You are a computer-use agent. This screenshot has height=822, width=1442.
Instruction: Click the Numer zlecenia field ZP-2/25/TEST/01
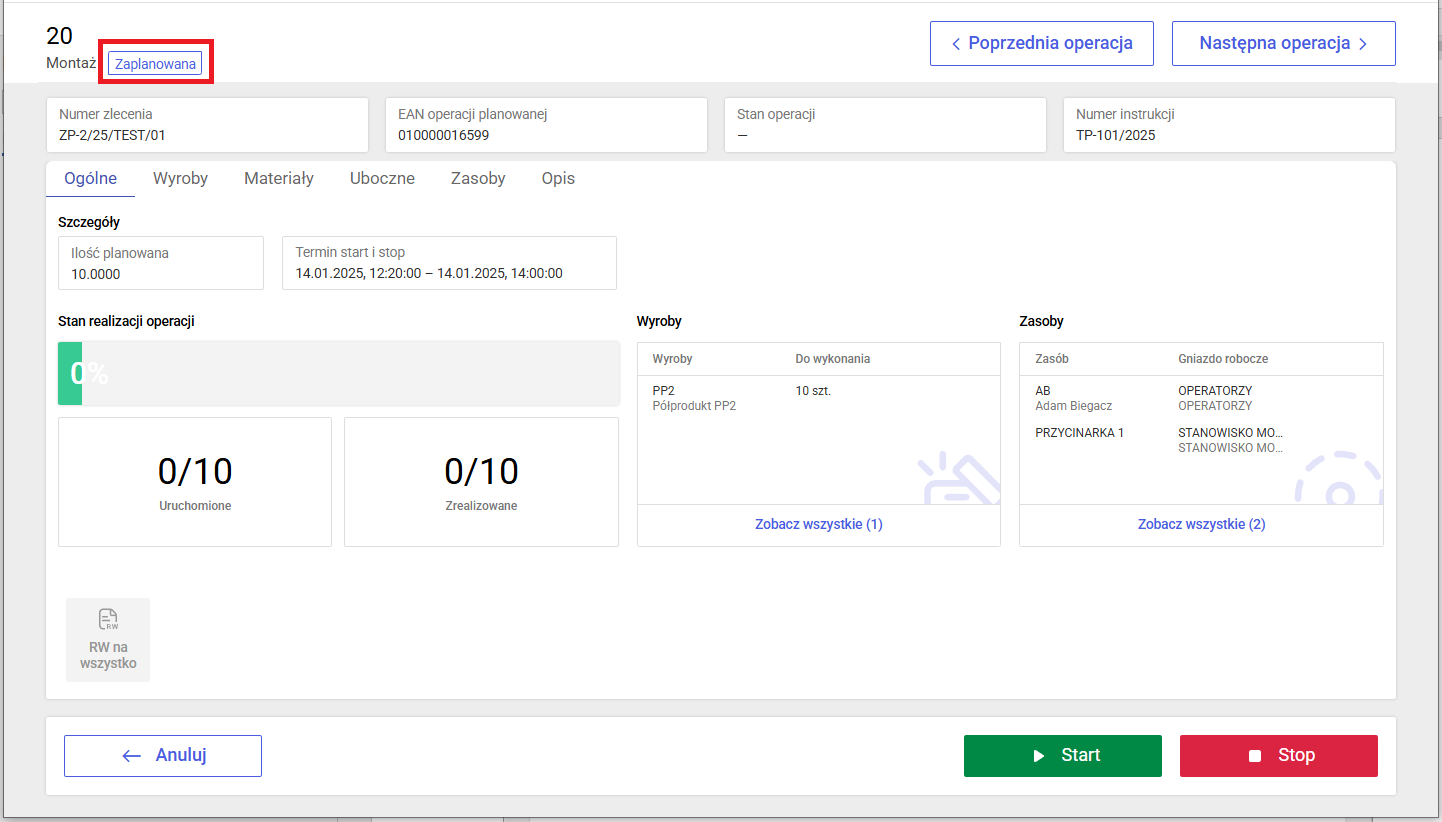(208, 125)
